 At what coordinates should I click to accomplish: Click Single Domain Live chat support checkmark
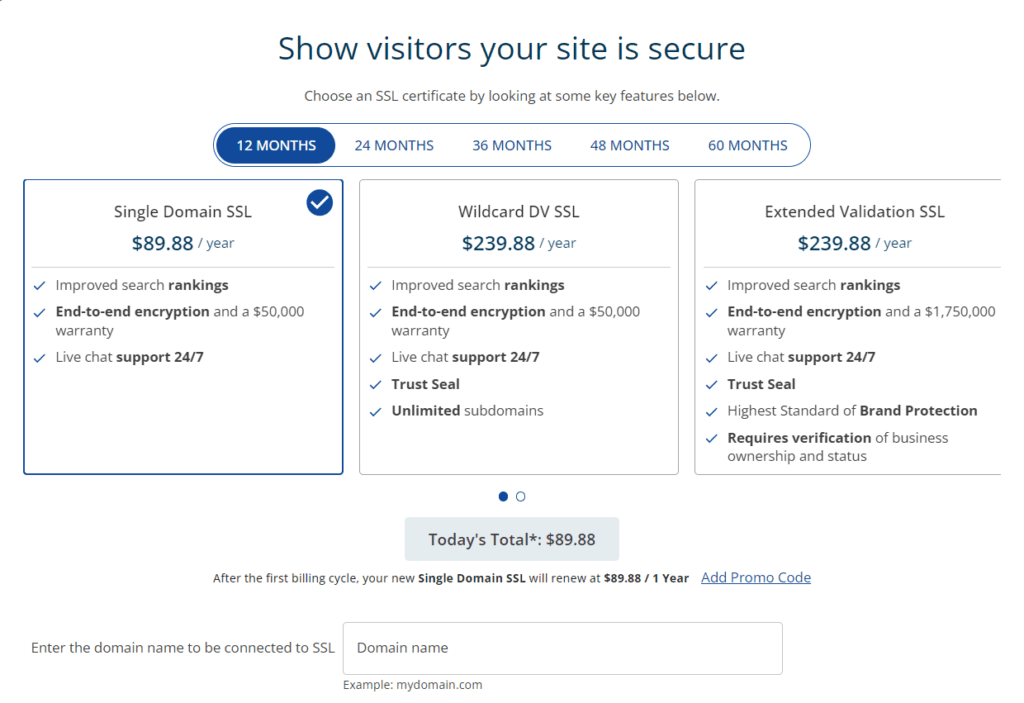coord(39,357)
